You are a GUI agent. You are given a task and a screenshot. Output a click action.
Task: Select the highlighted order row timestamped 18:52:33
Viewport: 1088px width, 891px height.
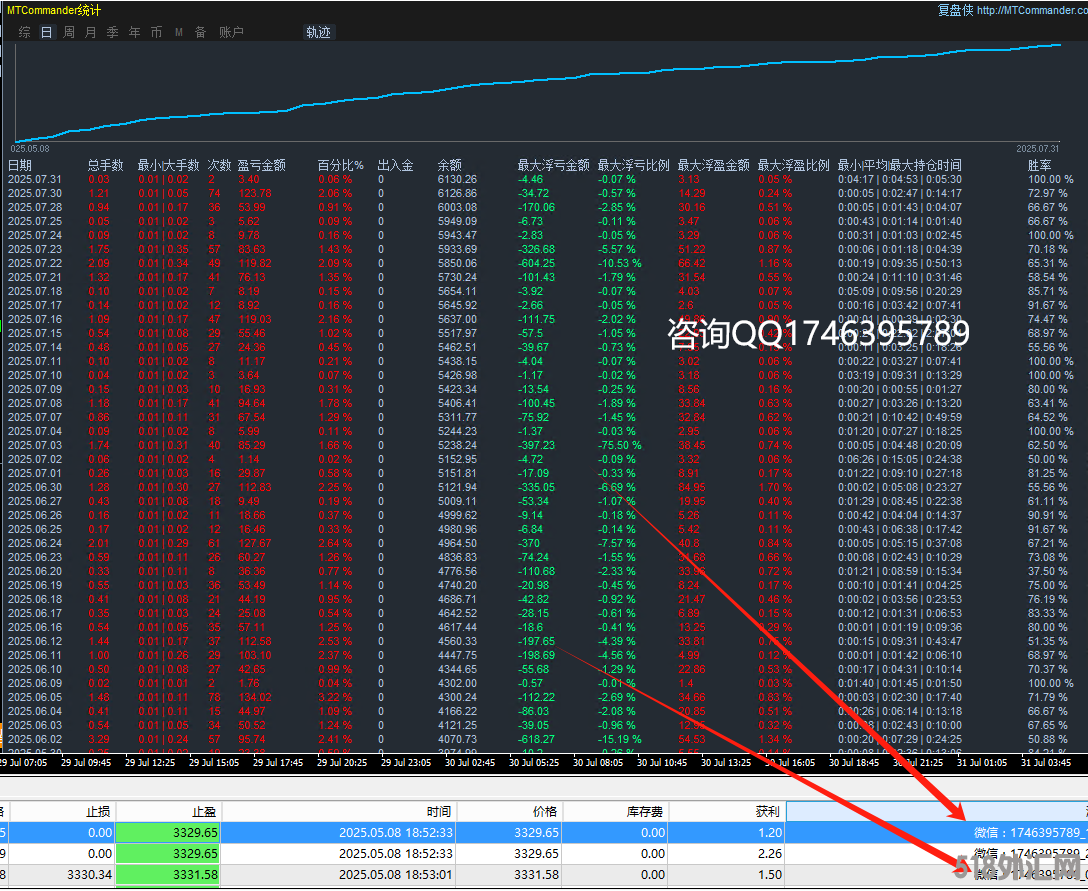pyautogui.click(x=395, y=832)
